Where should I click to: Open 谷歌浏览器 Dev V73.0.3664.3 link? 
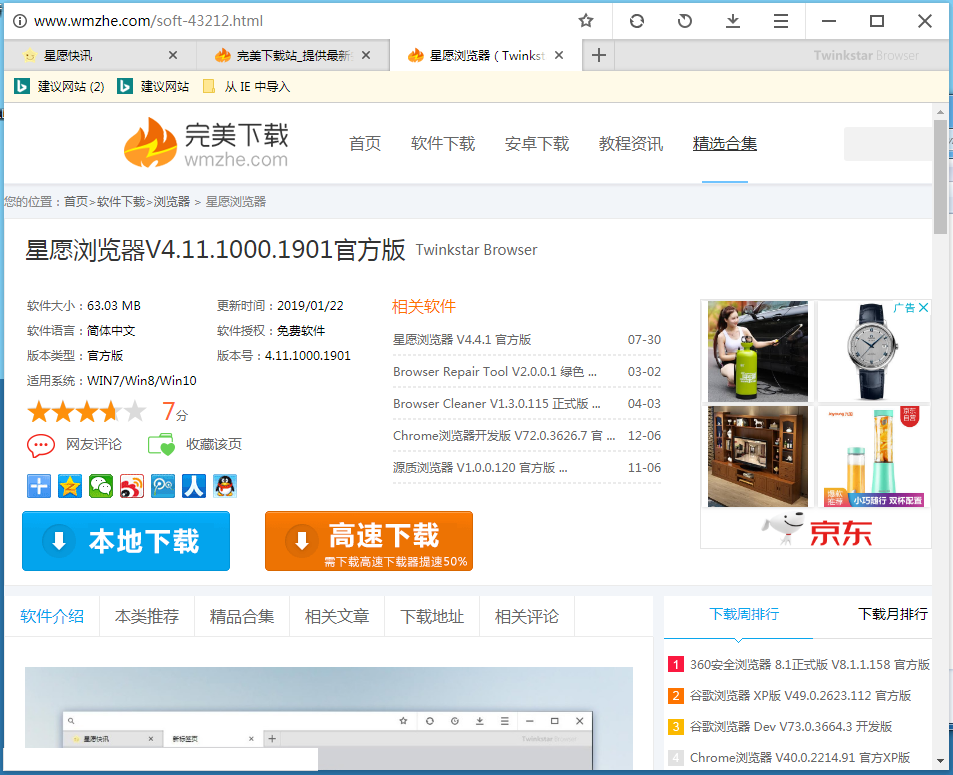point(790,726)
